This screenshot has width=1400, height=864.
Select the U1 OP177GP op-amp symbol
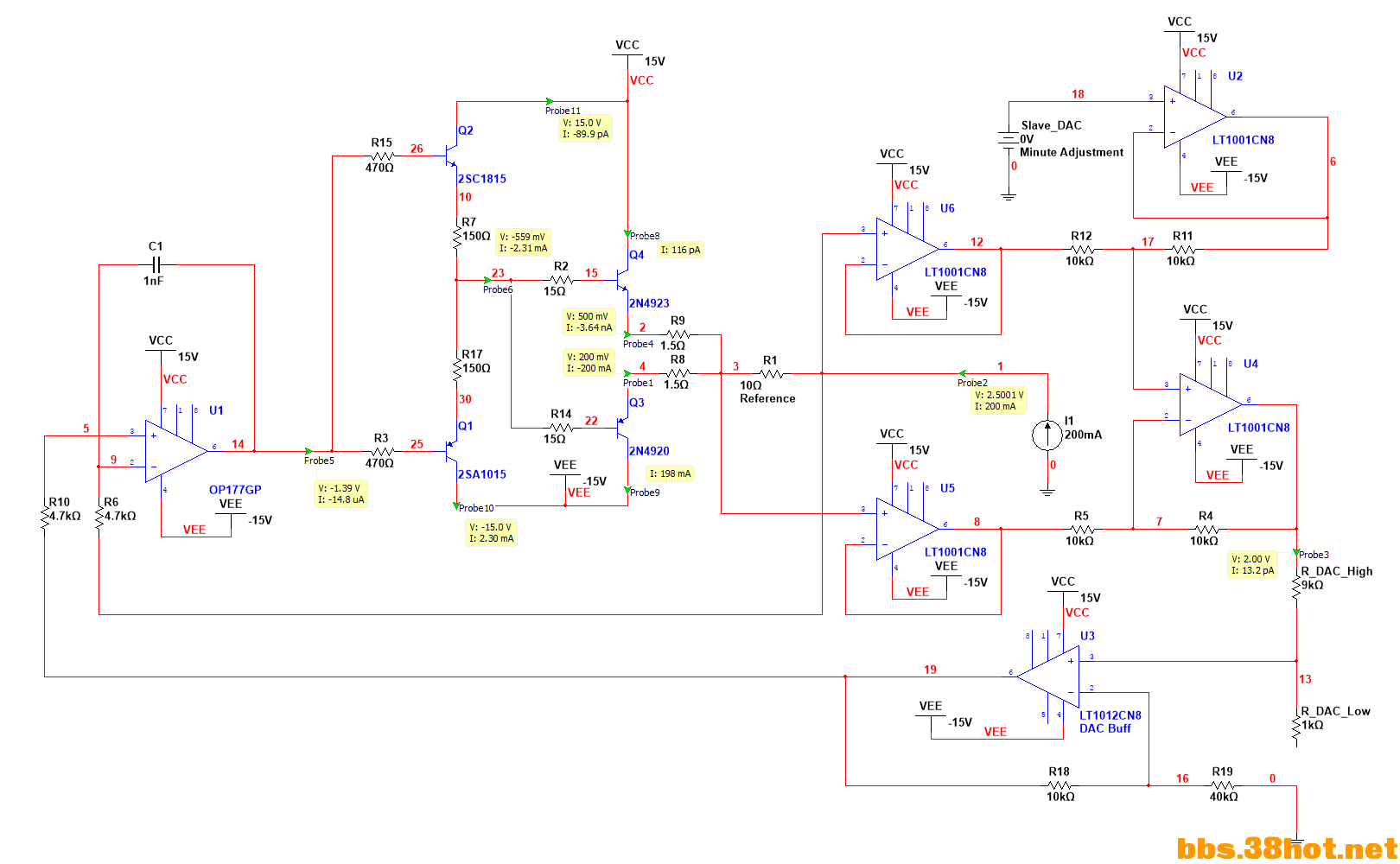pos(176,450)
